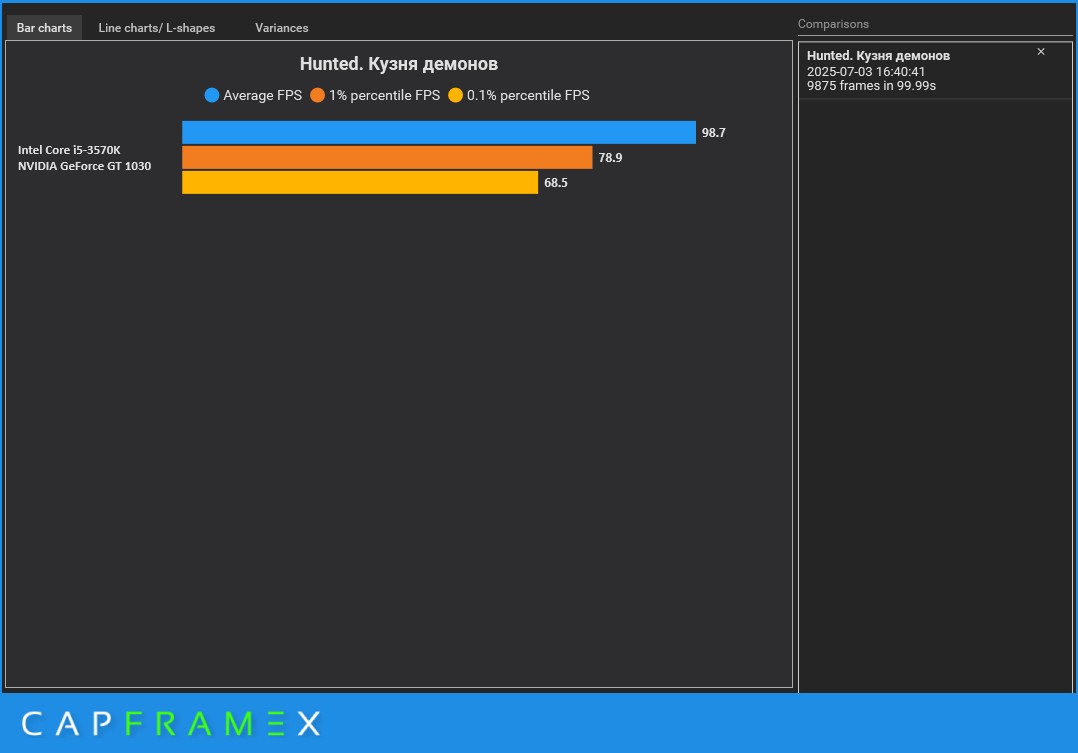Toggle the Average FPS legend dot
Viewport: 1078px width, 753px height.
pyautogui.click(x=212, y=95)
